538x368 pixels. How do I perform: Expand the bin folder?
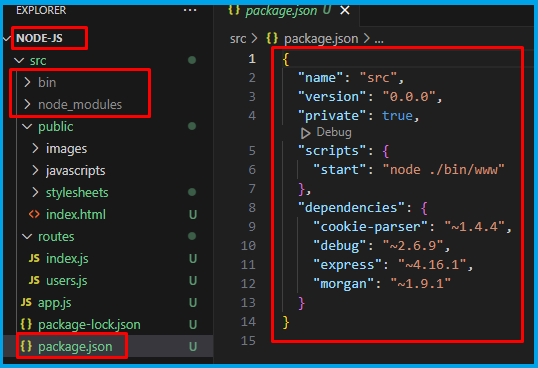27,82
